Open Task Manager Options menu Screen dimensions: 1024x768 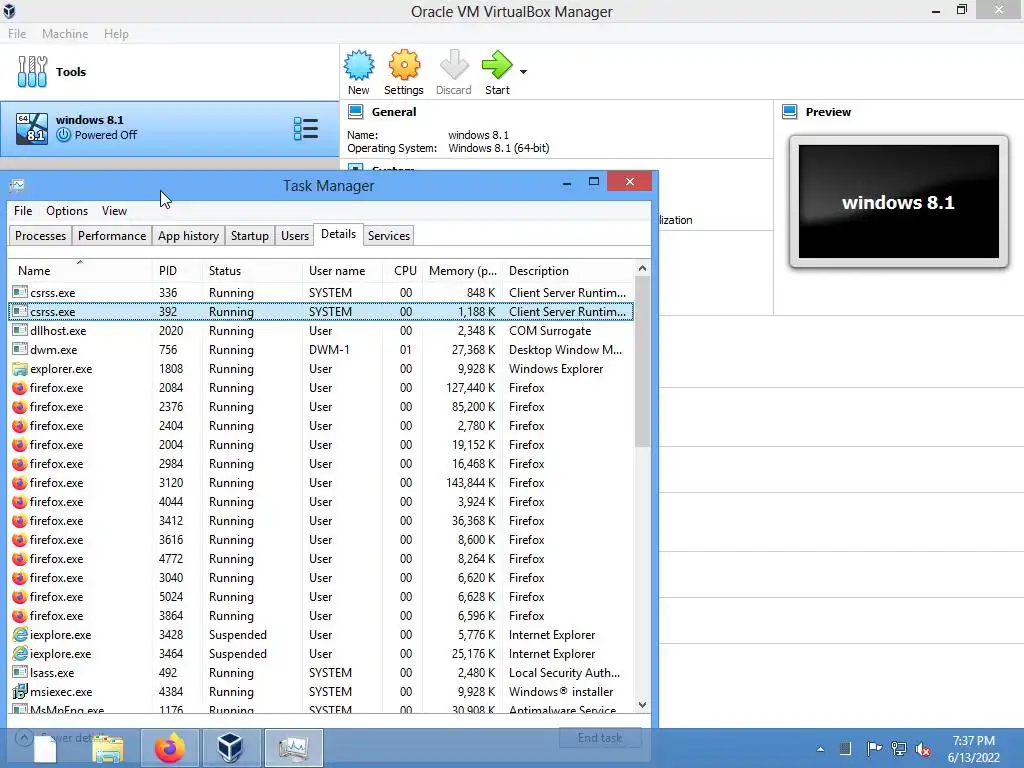(x=67, y=211)
